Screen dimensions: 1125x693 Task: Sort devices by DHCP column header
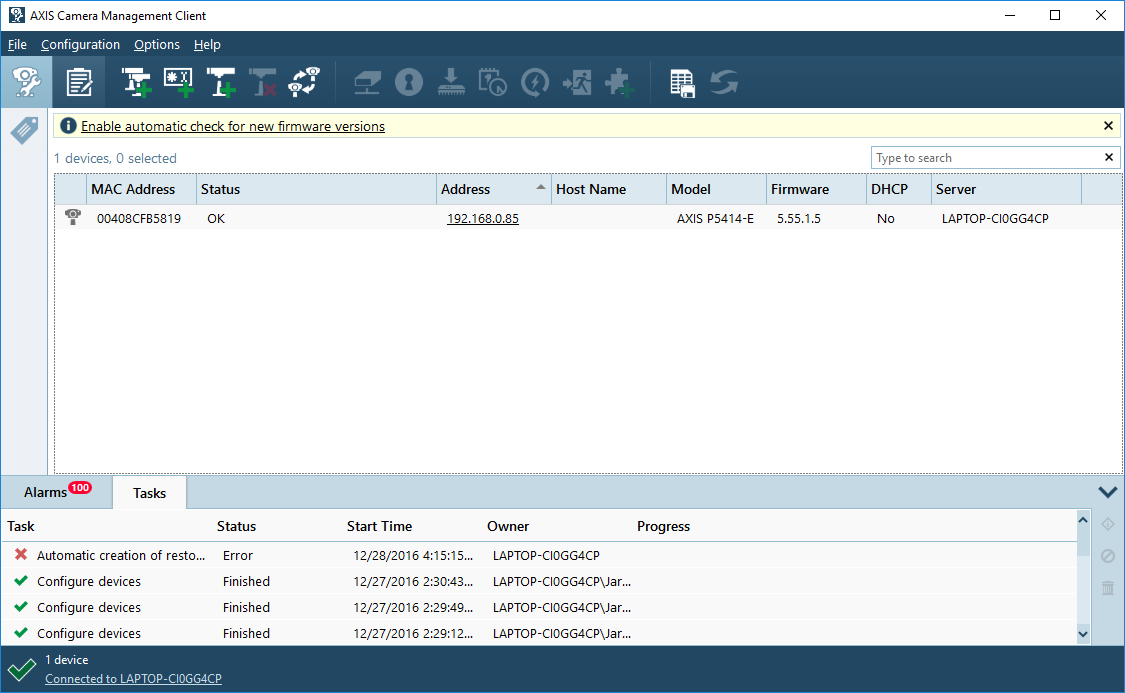click(x=899, y=189)
